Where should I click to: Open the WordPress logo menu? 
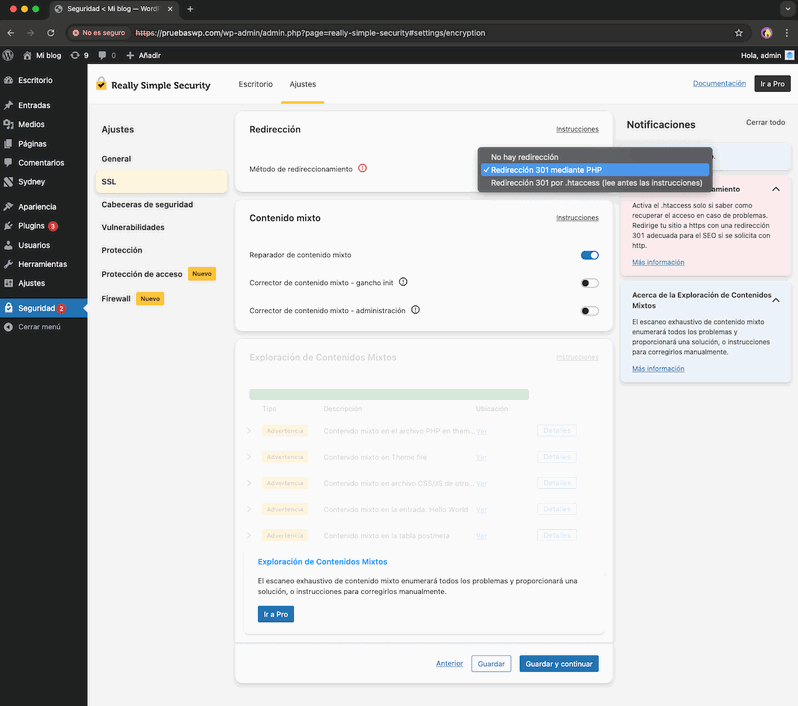[x=8, y=55]
